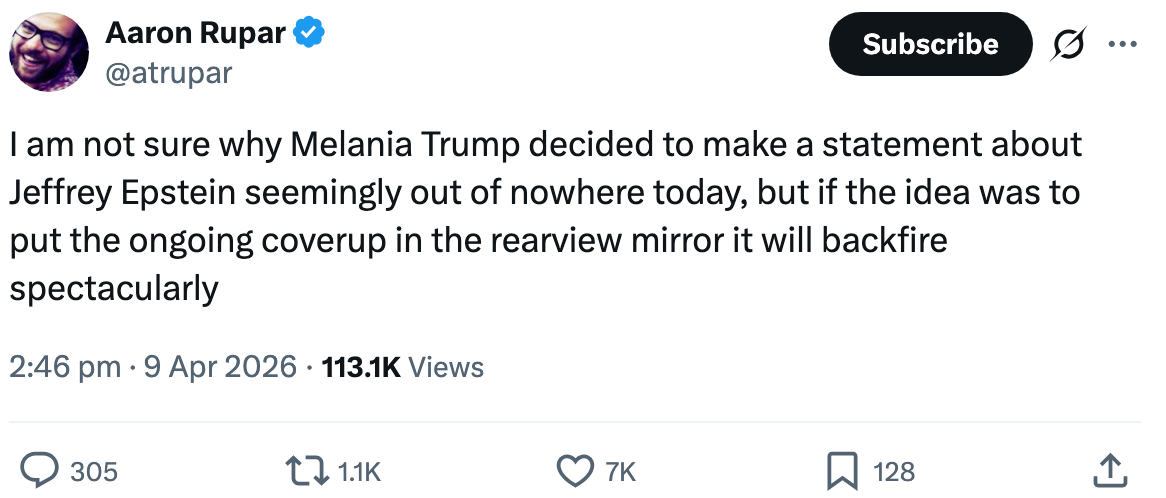Click the Grok slashed-circle icon
1166x498 pixels.
(1068, 44)
